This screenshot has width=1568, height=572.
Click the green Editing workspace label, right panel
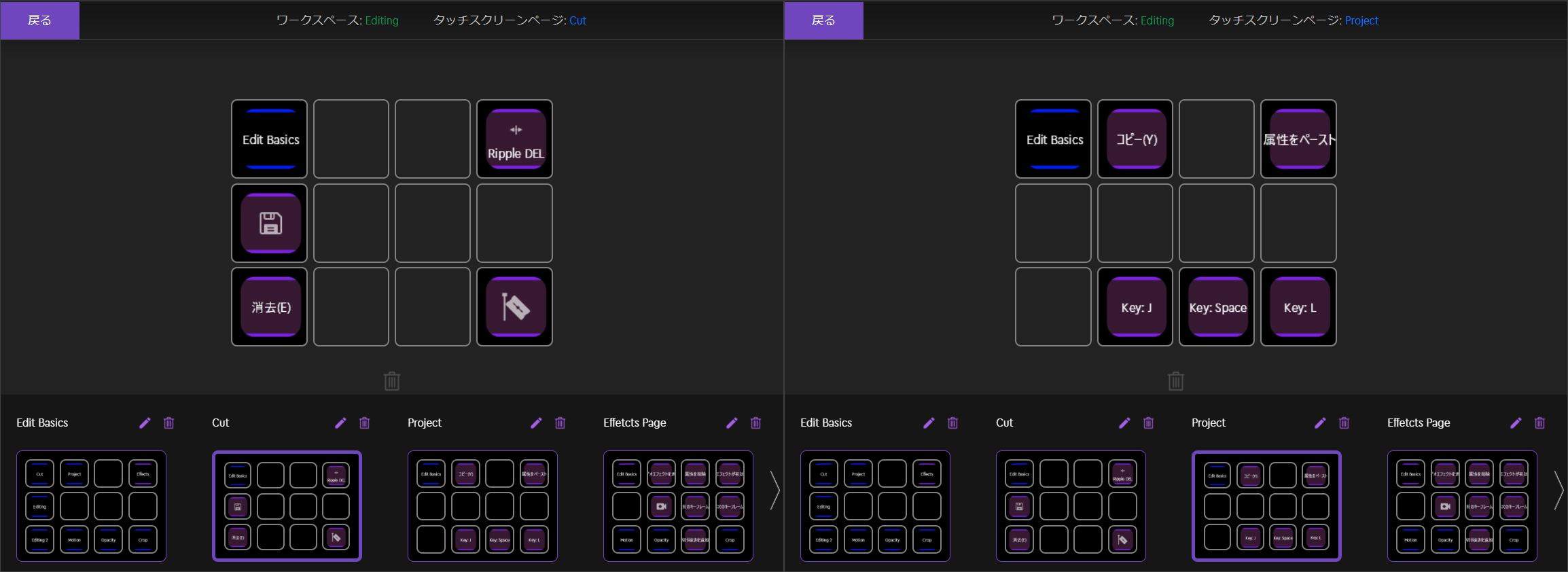coord(1157,20)
